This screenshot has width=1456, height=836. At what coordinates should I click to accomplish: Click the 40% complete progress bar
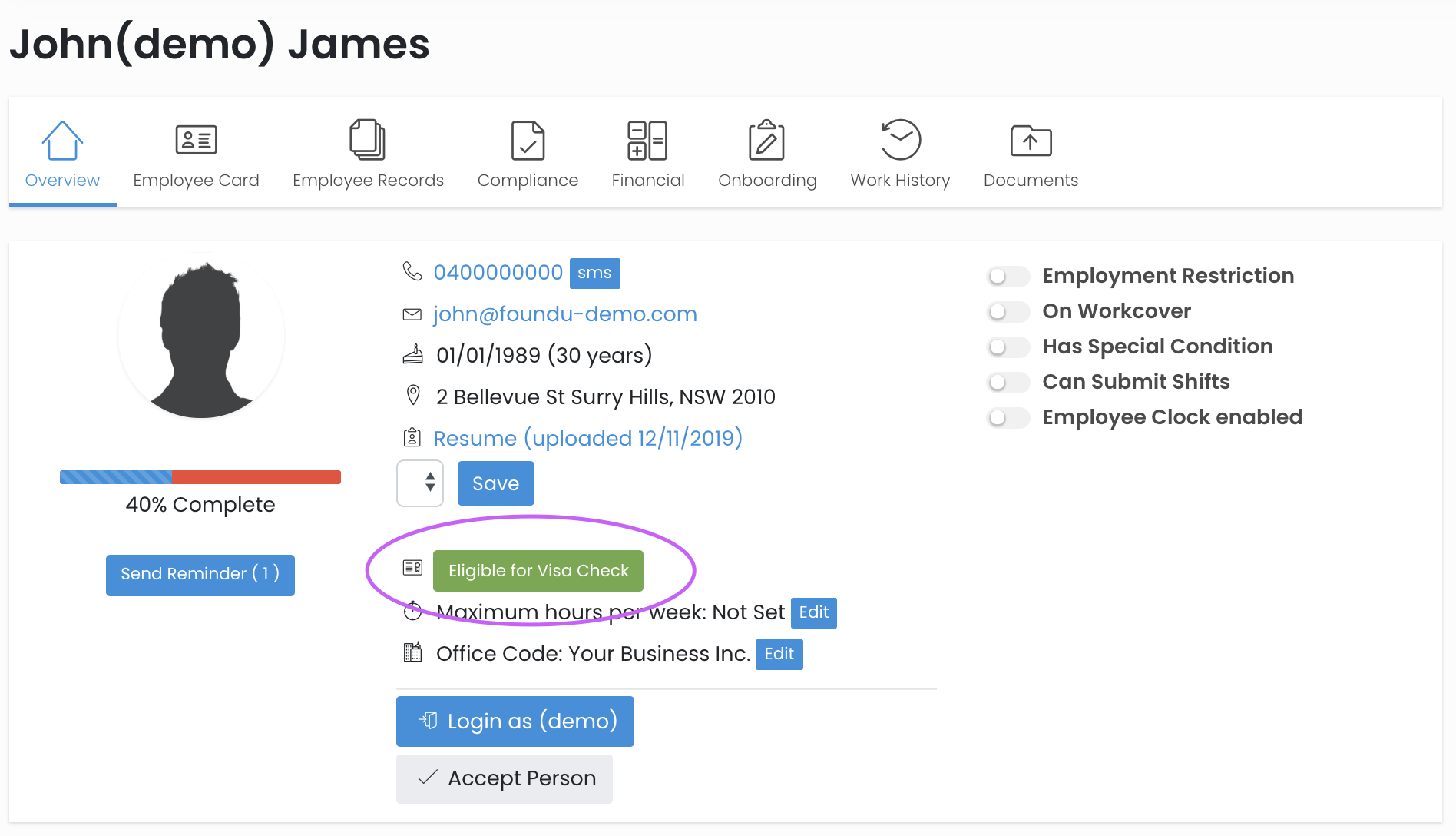coord(200,477)
